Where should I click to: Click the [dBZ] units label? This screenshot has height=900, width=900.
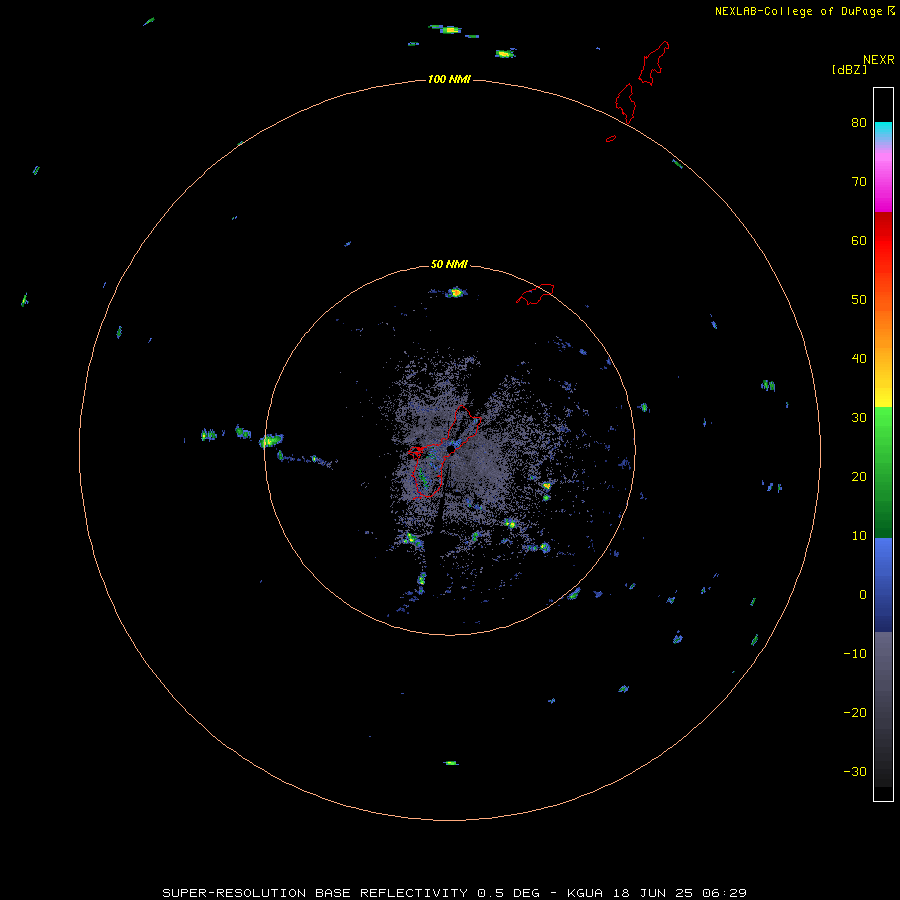coord(849,69)
